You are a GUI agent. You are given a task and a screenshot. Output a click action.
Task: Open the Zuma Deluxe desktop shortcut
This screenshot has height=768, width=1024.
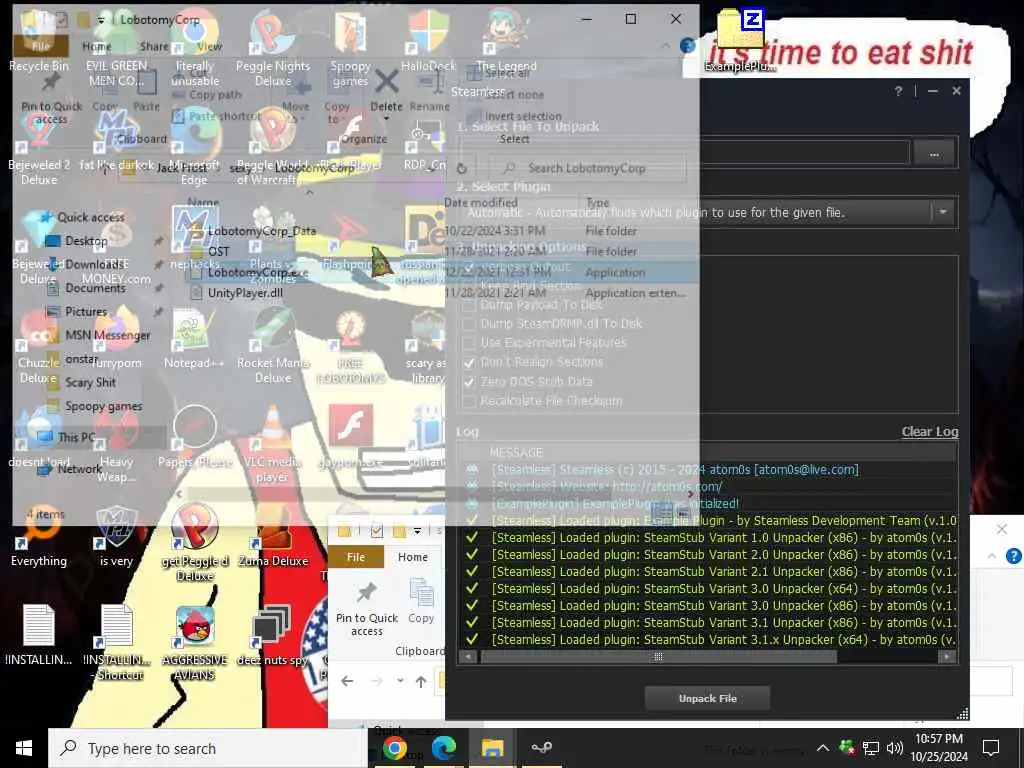tap(273, 536)
